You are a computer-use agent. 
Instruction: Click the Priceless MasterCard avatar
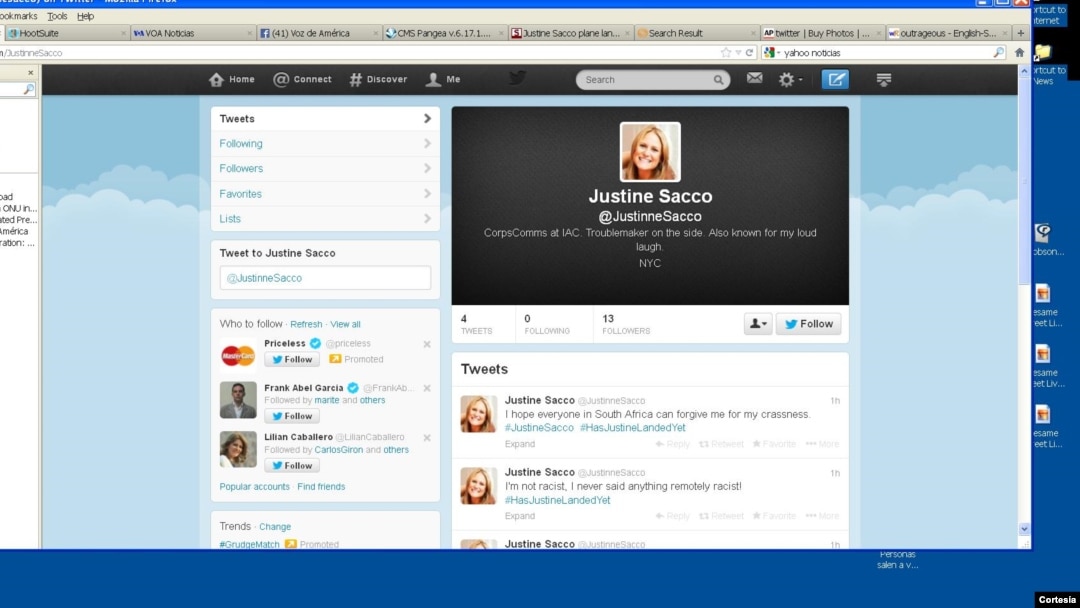(x=238, y=356)
